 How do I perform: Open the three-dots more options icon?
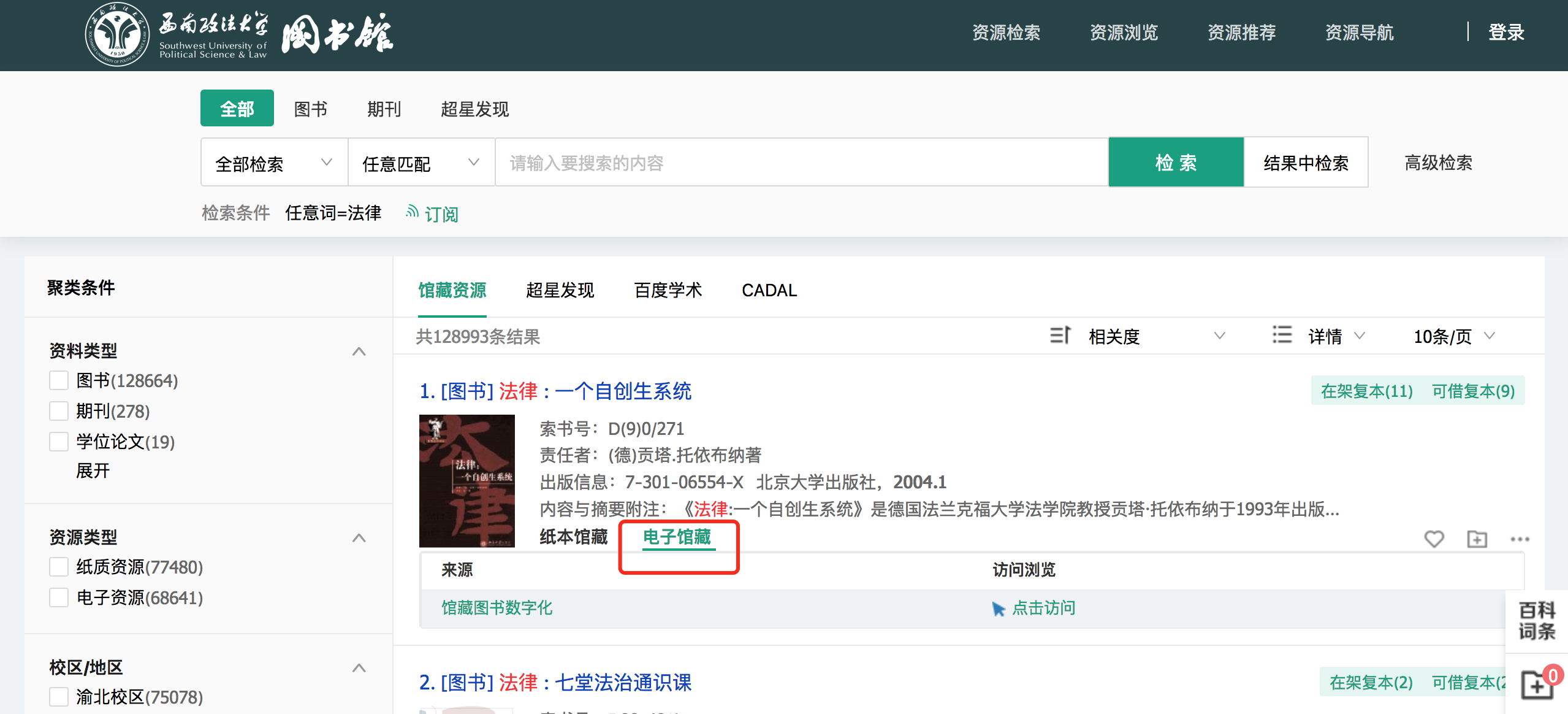pyautogui.click(x=1520, y=539)
